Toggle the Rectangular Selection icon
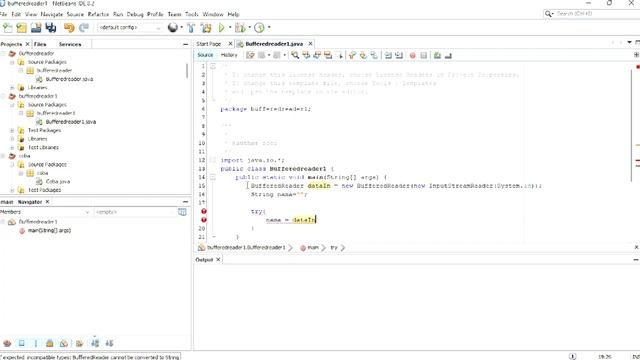 pyautogui.click(x=339, y=56)
